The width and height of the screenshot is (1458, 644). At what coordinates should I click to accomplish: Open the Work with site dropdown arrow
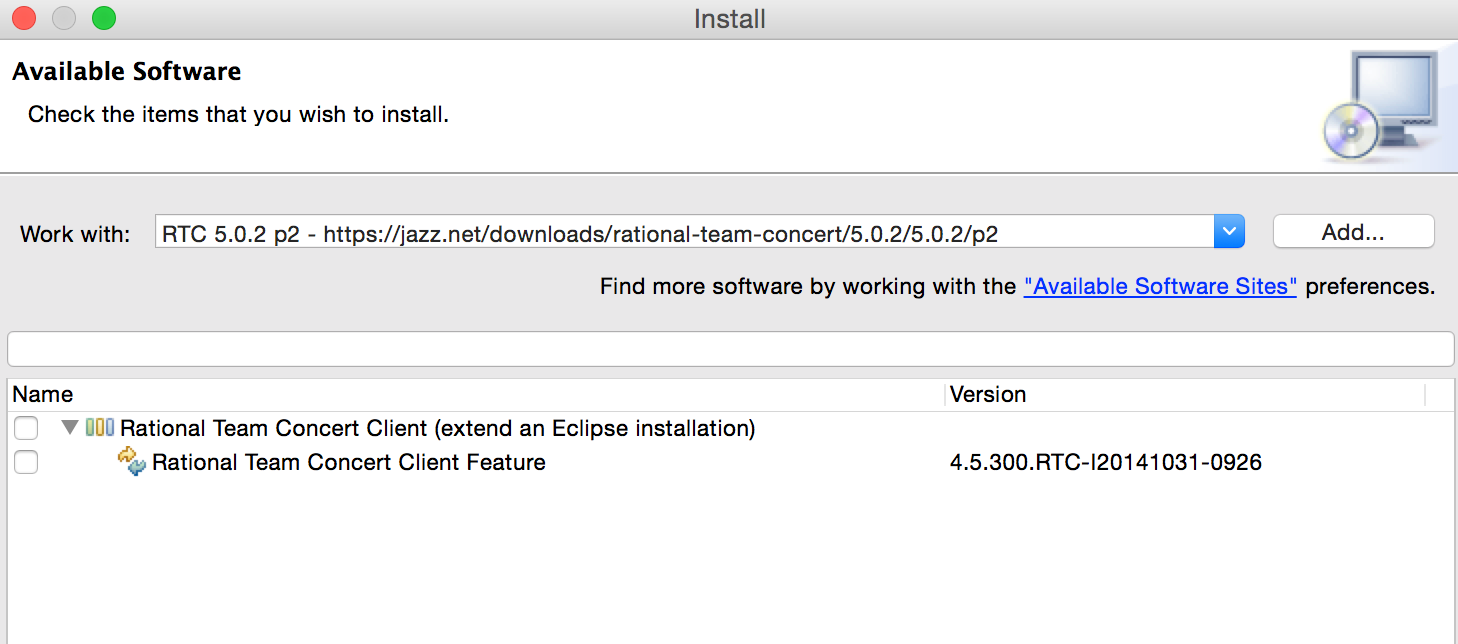point(1229,233)
